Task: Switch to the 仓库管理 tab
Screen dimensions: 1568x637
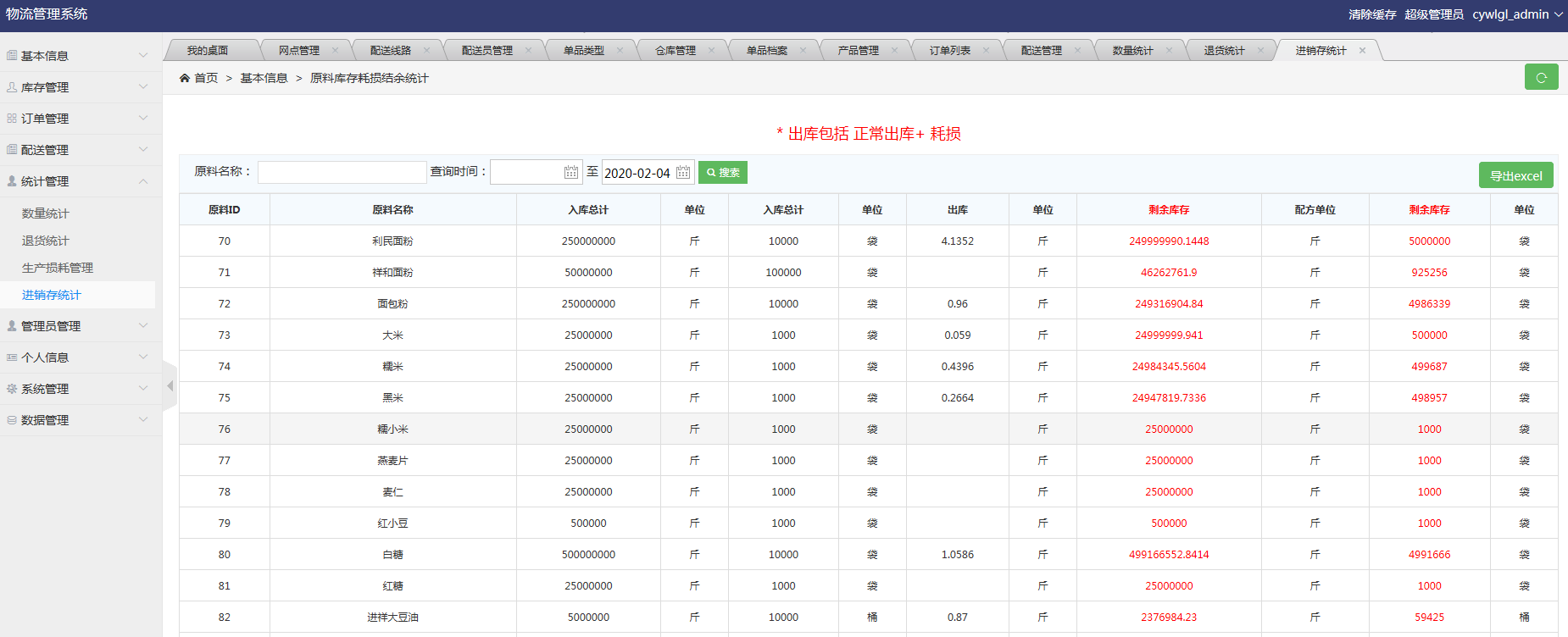Action: [675, 51]
